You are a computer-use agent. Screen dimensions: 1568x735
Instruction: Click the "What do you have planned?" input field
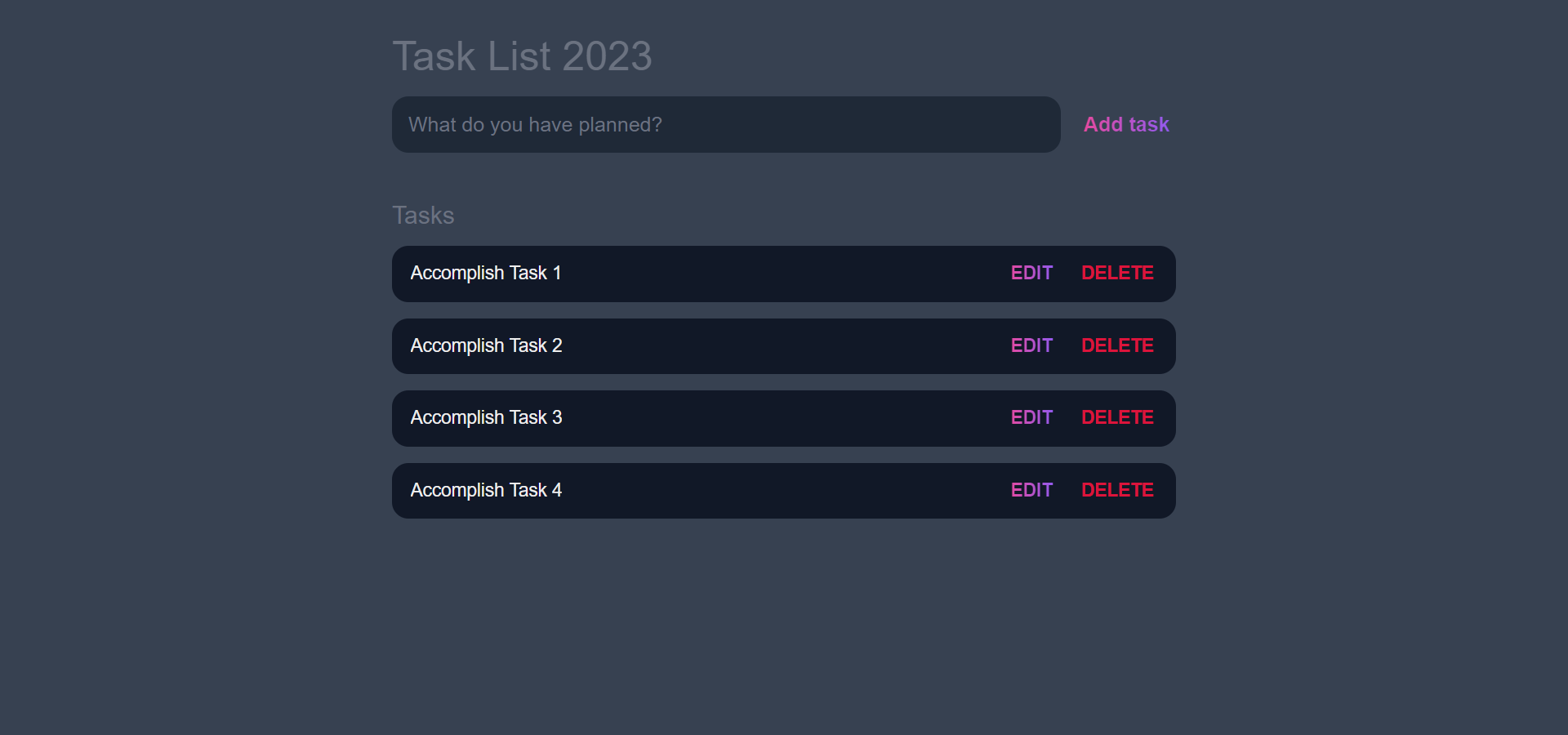coord(725,124)
